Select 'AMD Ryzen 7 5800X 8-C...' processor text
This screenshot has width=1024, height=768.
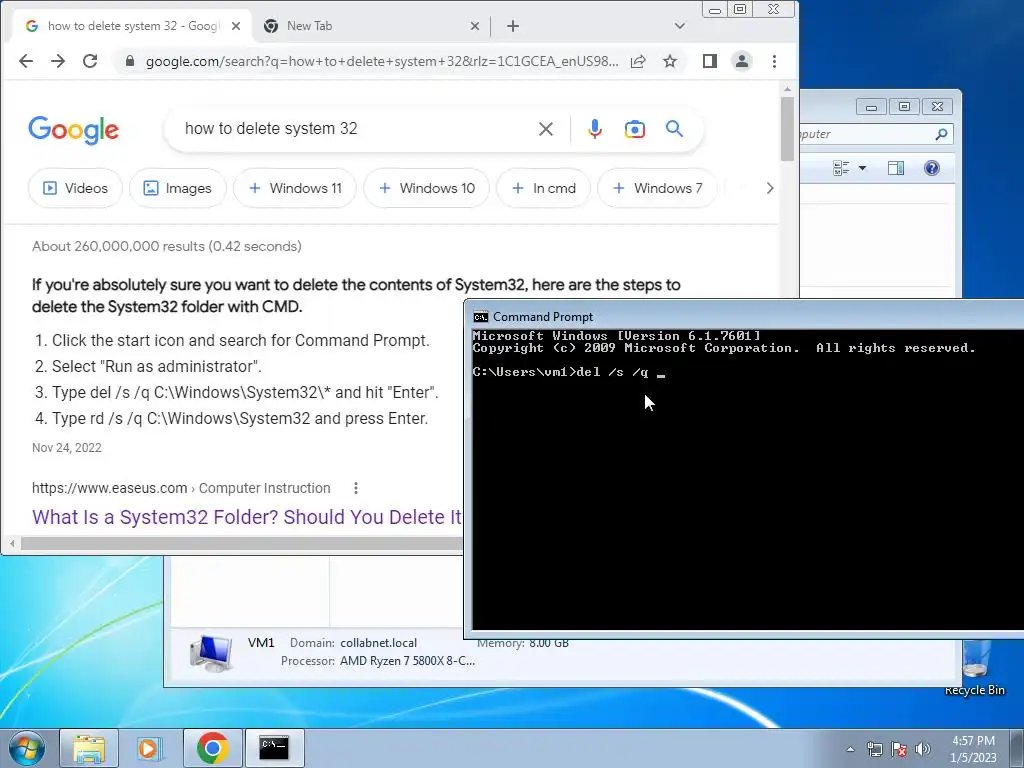pos(408,661)
